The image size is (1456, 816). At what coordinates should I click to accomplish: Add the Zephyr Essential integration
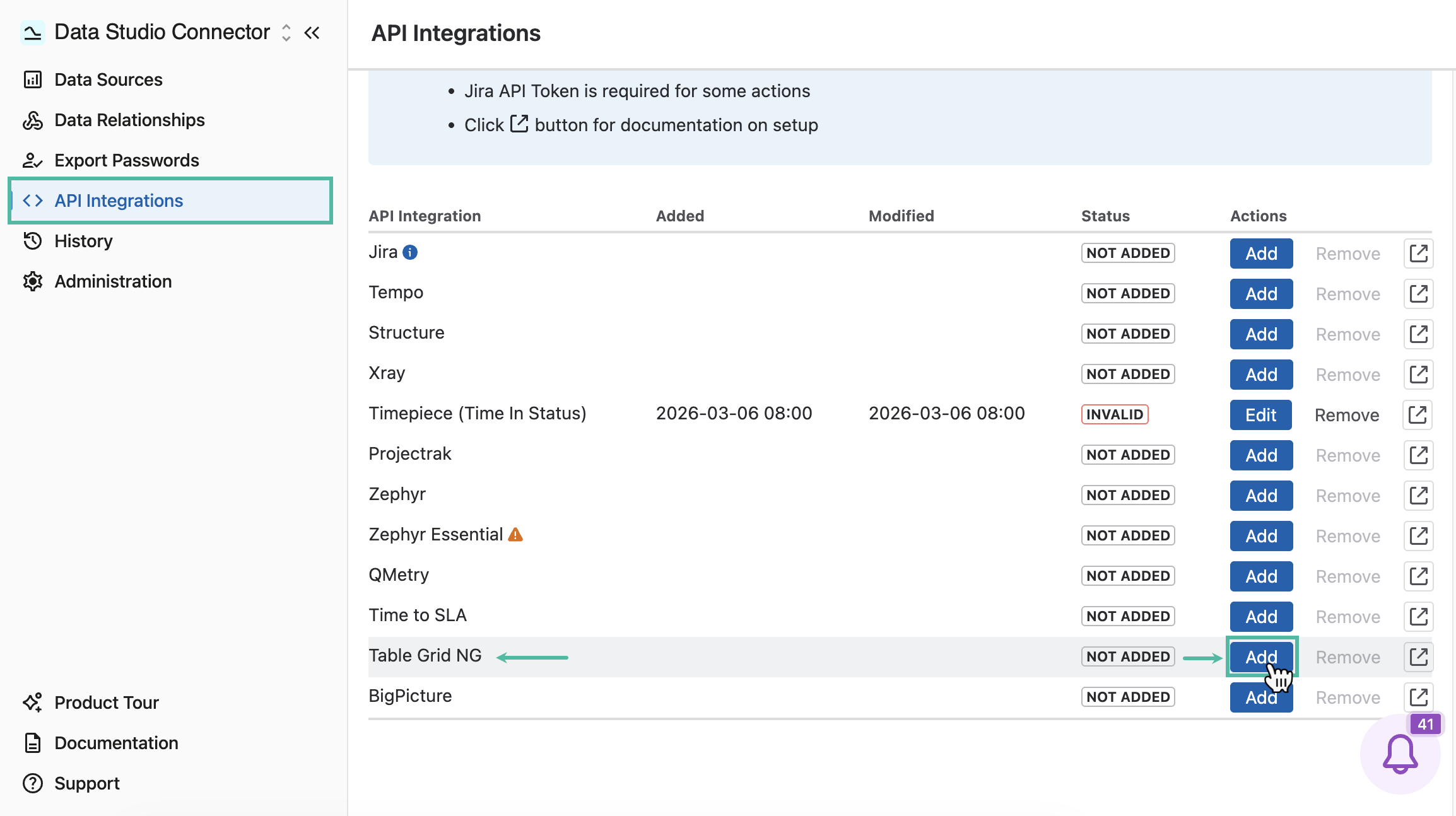[1261, 536]
